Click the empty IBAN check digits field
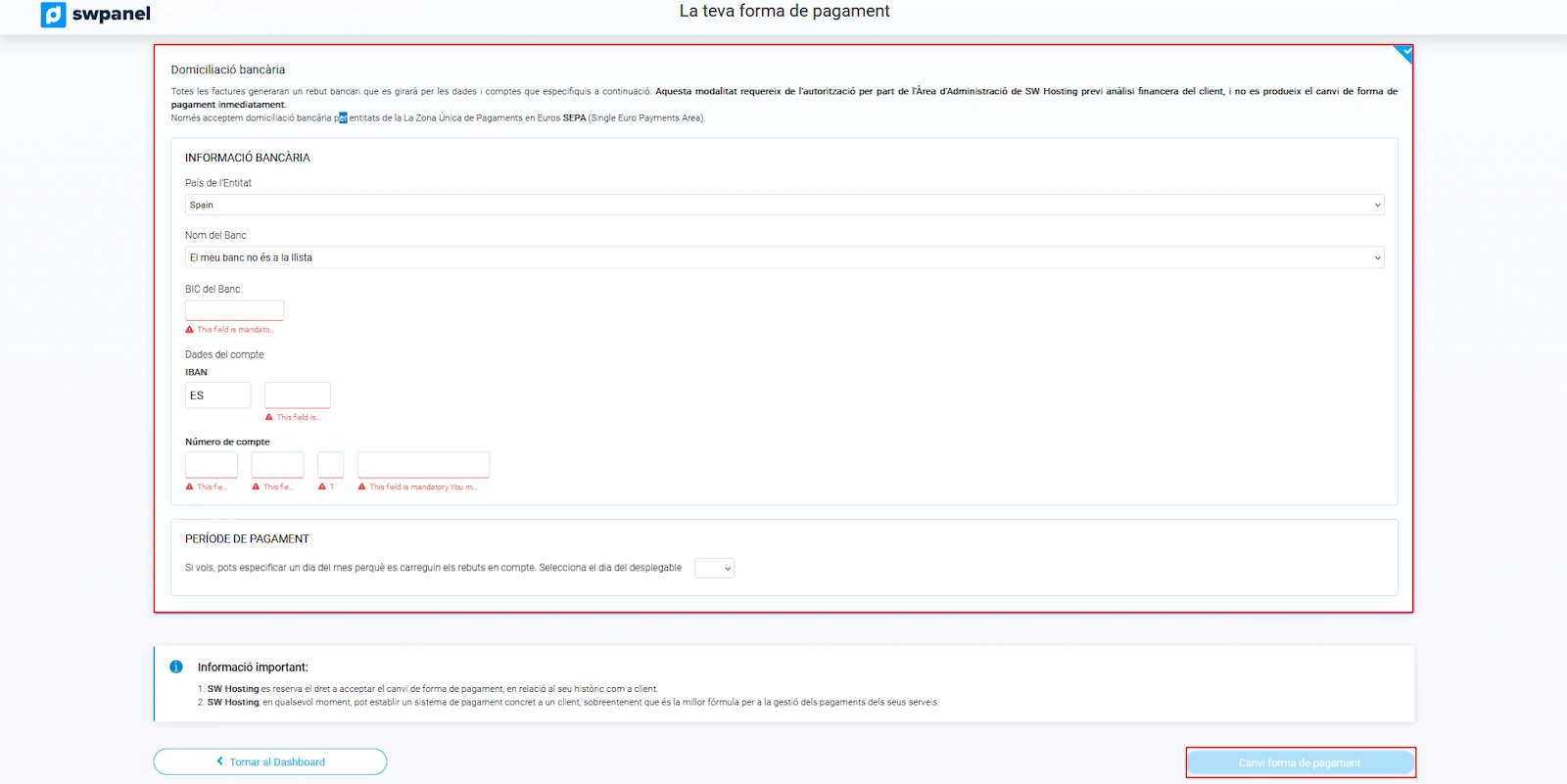This screenshot has height=784, width=1567. pyautogui.click(x=297, y=395)
